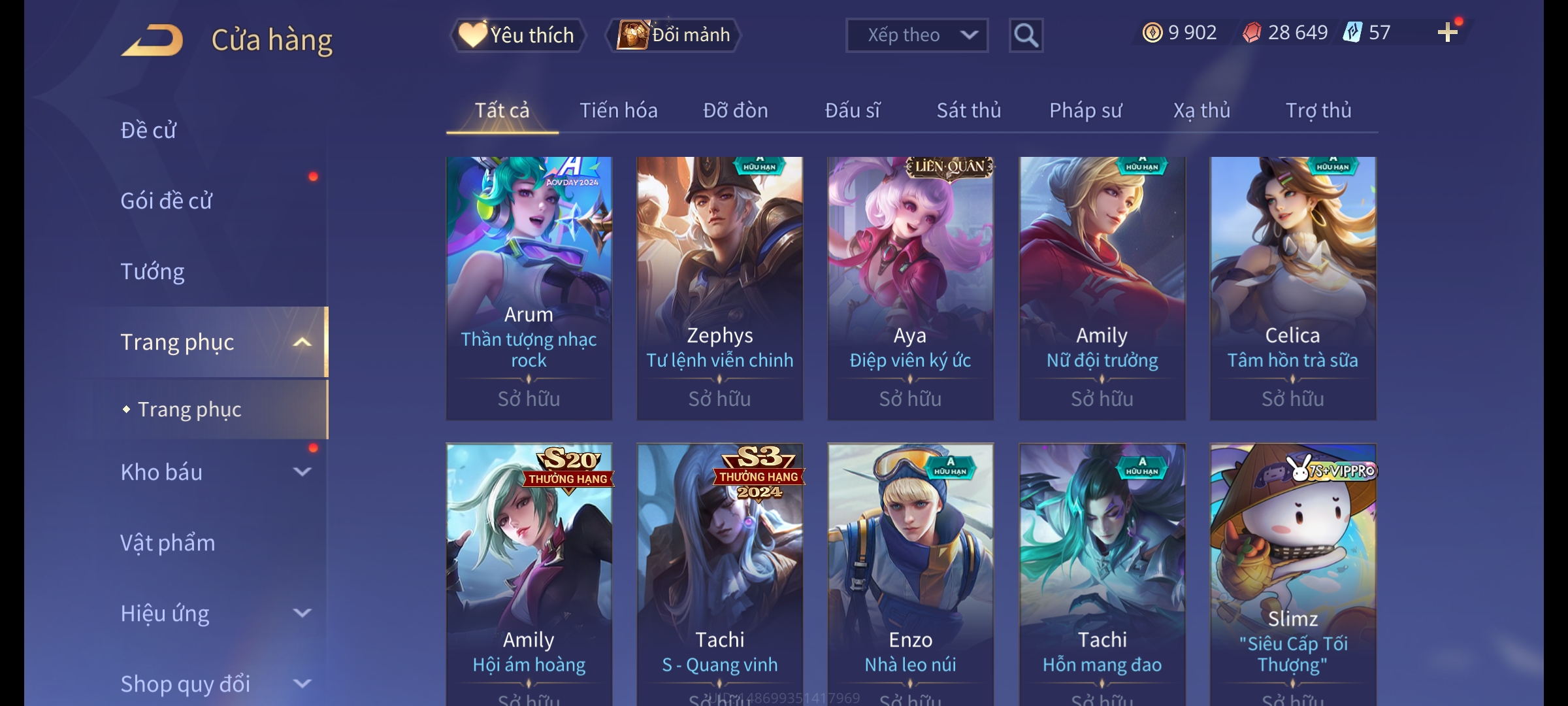
Task: Switch to the Tiến hóa tab
Action: point(618,110)
